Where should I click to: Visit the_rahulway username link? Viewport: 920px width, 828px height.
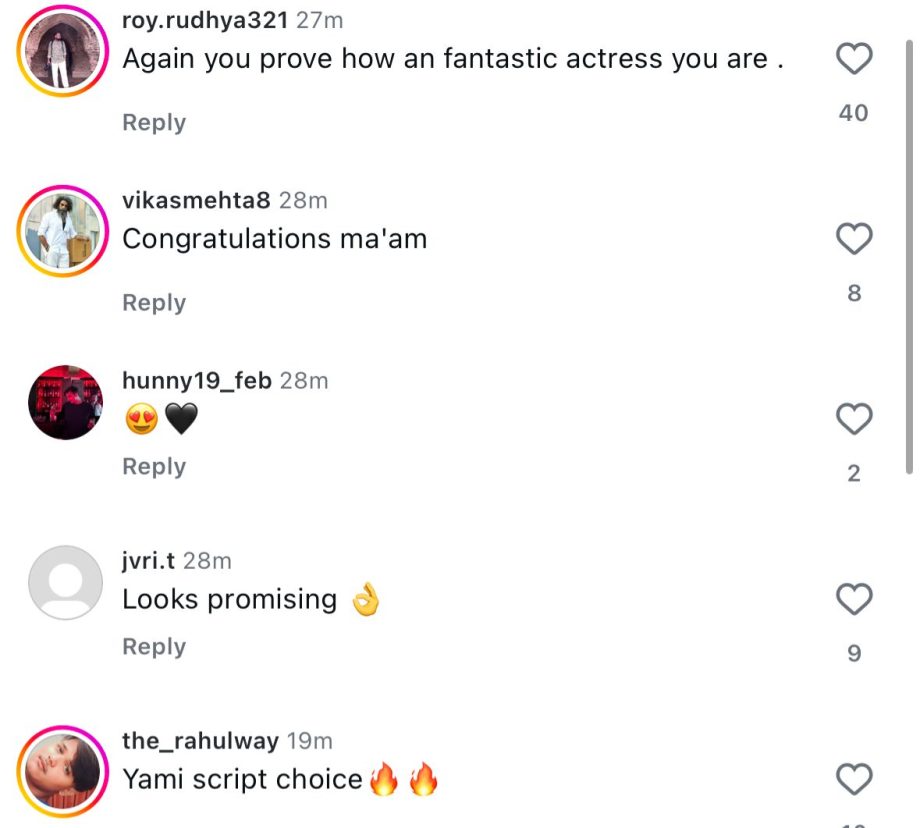(200, 740)
